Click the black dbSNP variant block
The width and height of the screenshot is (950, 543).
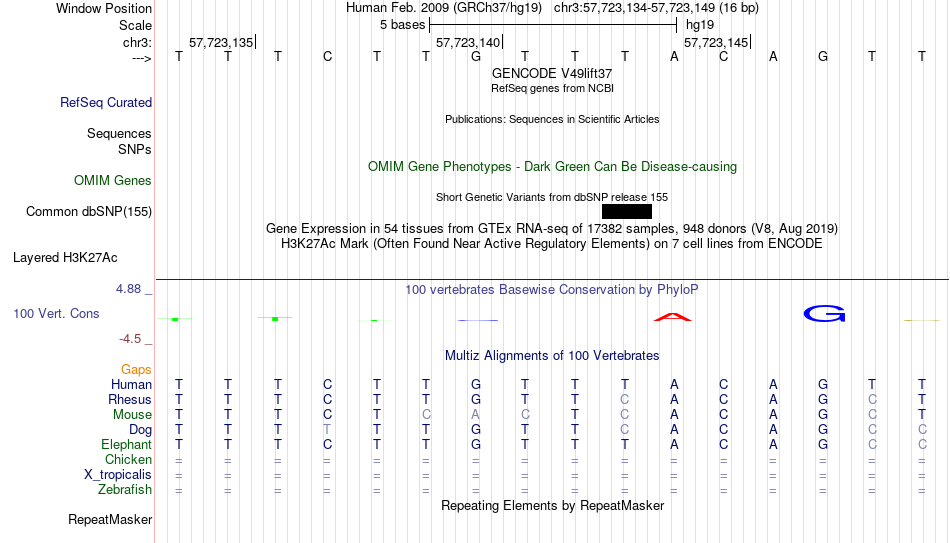627,212
